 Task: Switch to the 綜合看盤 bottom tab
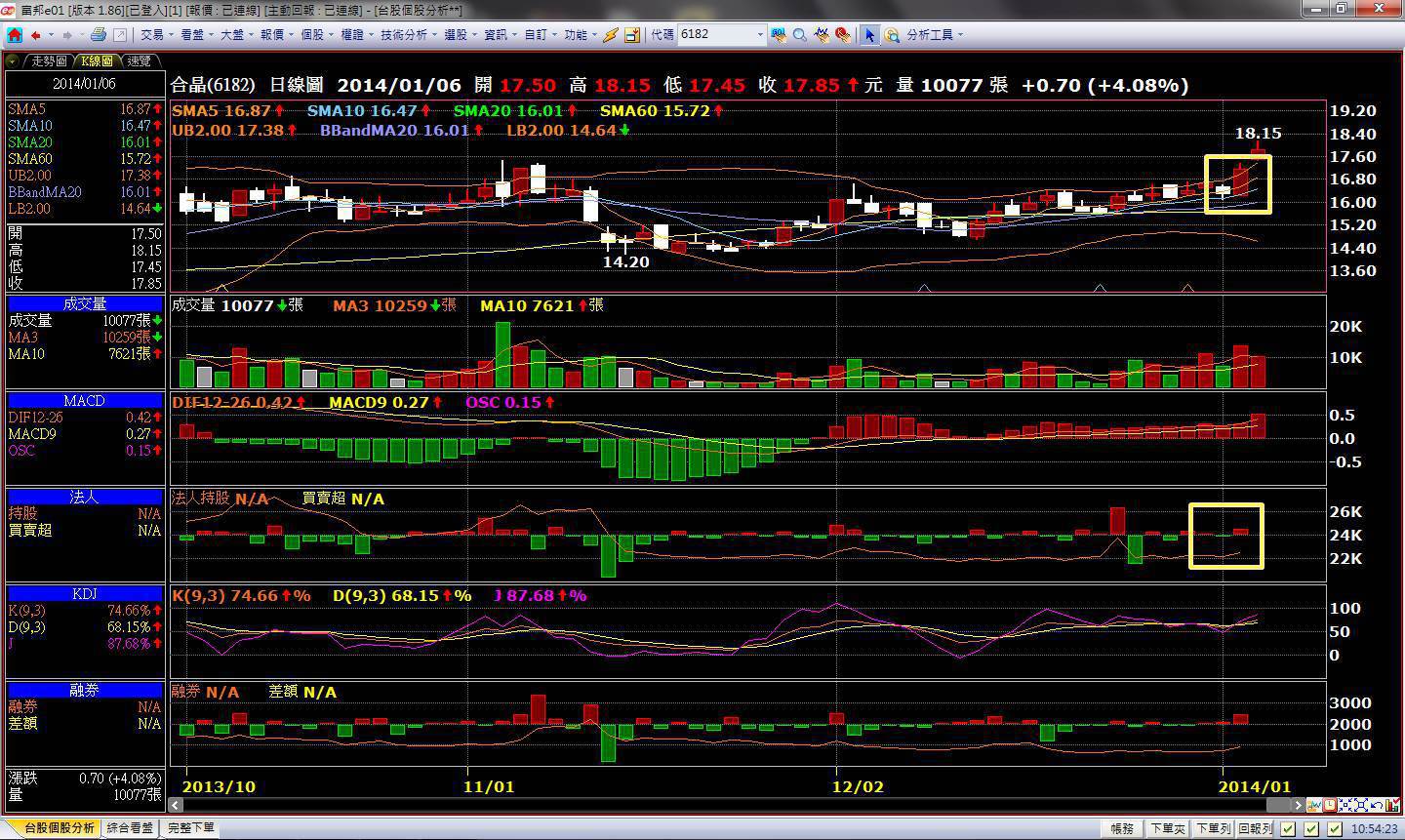130,828
